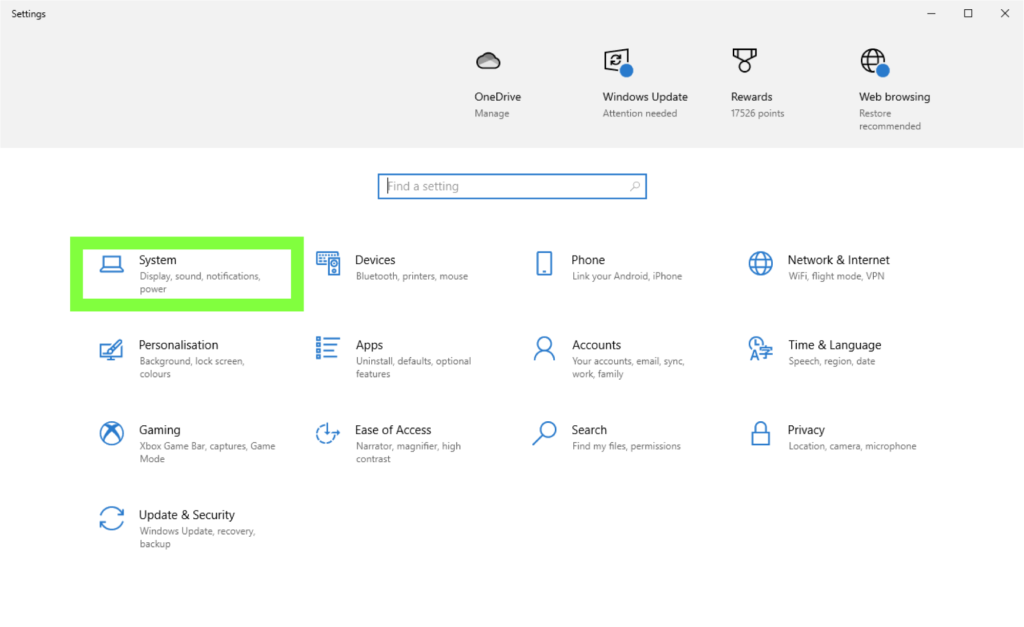Open the Gaming label

(159, 430)
